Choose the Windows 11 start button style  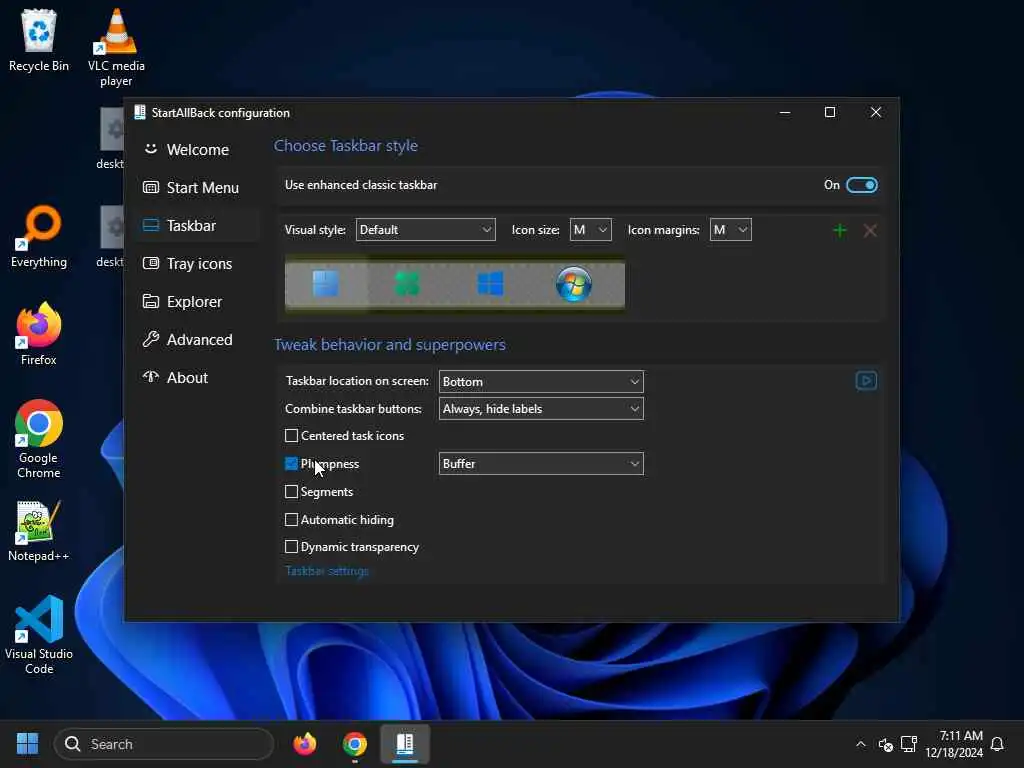click(326, 284)
